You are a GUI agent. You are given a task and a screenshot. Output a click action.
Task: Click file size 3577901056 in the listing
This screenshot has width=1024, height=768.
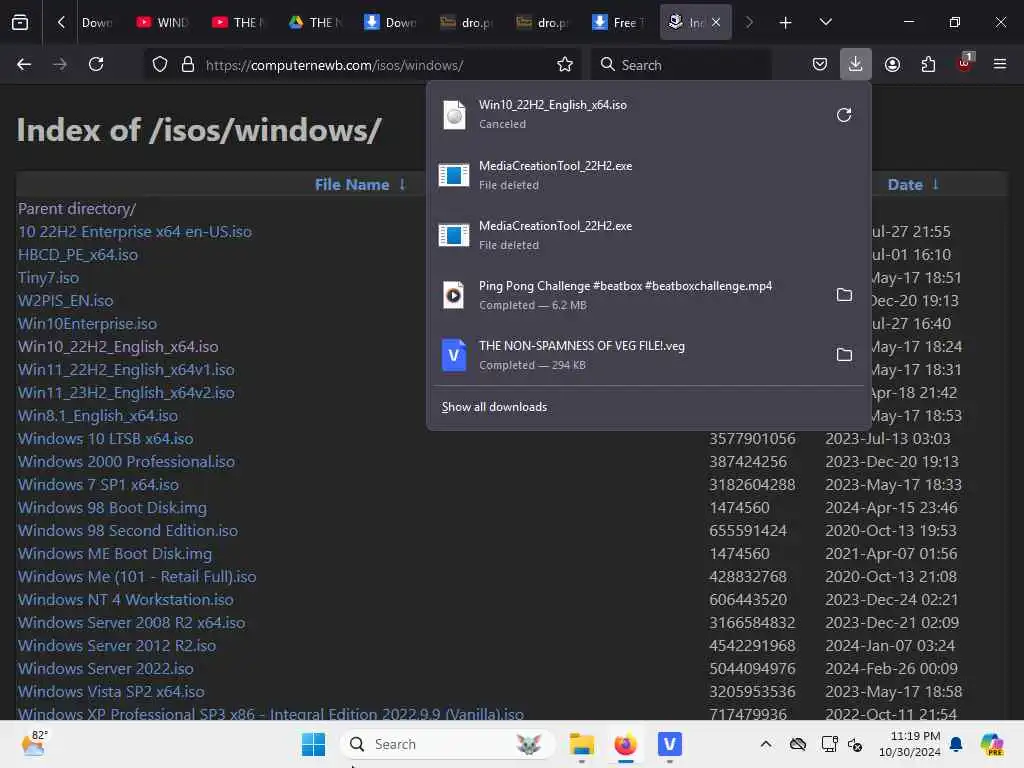752,439
